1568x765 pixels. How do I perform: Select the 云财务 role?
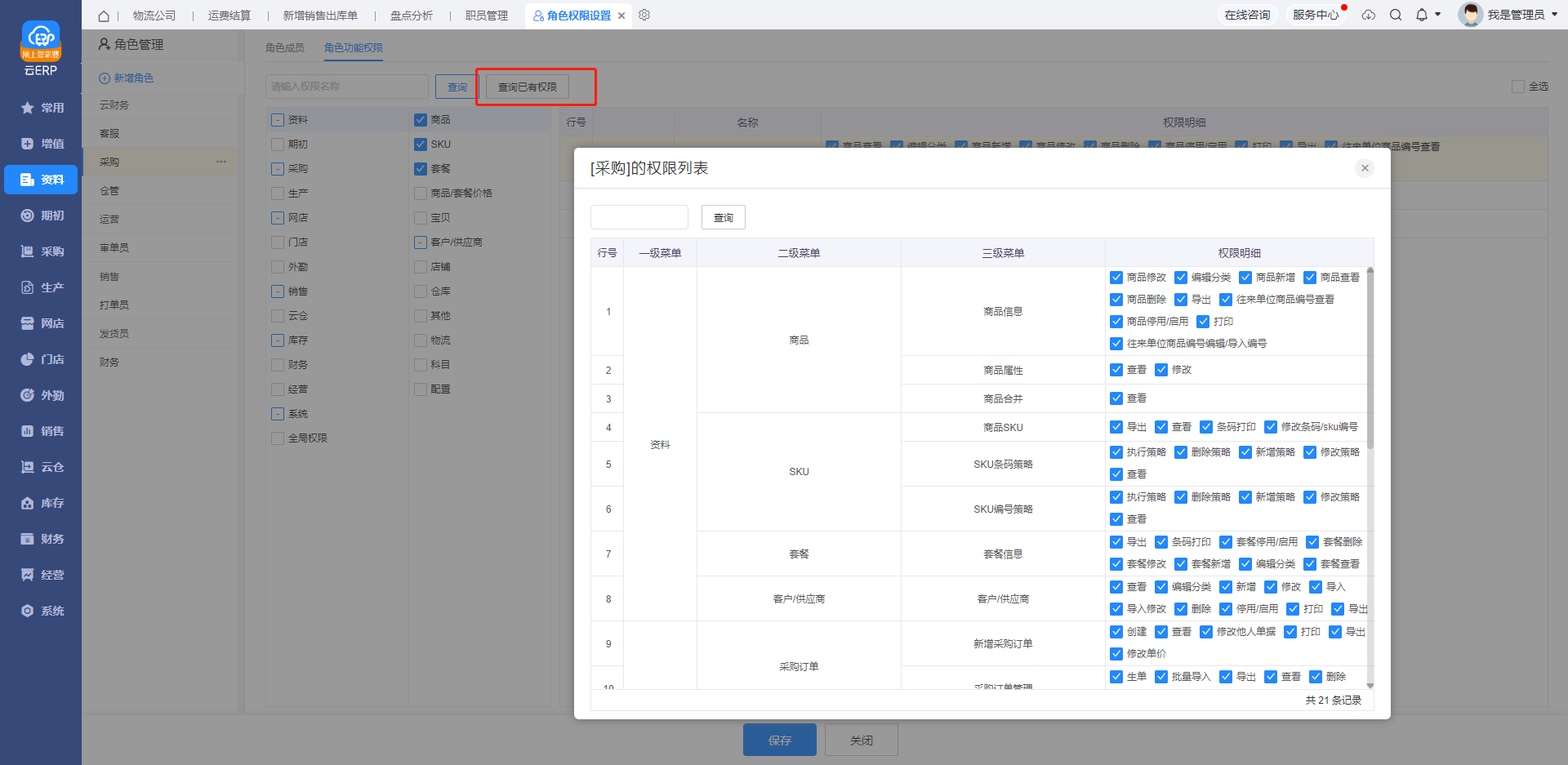tap(160, 105)
